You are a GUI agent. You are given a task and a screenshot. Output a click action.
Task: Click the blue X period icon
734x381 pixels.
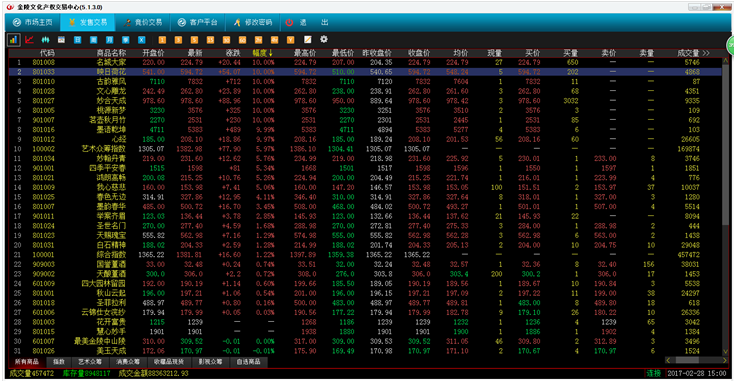[142, 40]
